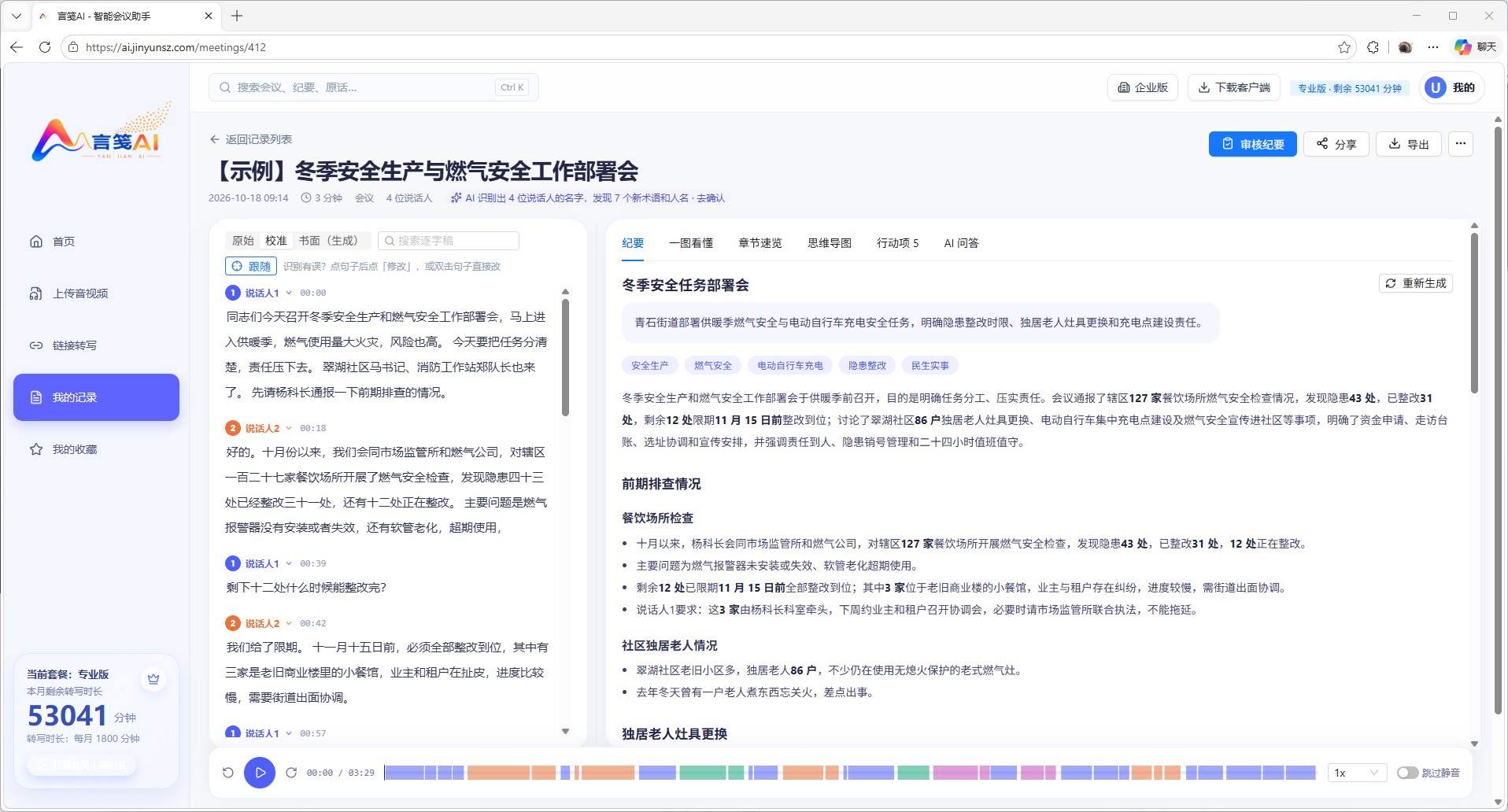The image size is (1508, 812).
Task: Switch transcript to 原始 version
Action: (243, 241)
